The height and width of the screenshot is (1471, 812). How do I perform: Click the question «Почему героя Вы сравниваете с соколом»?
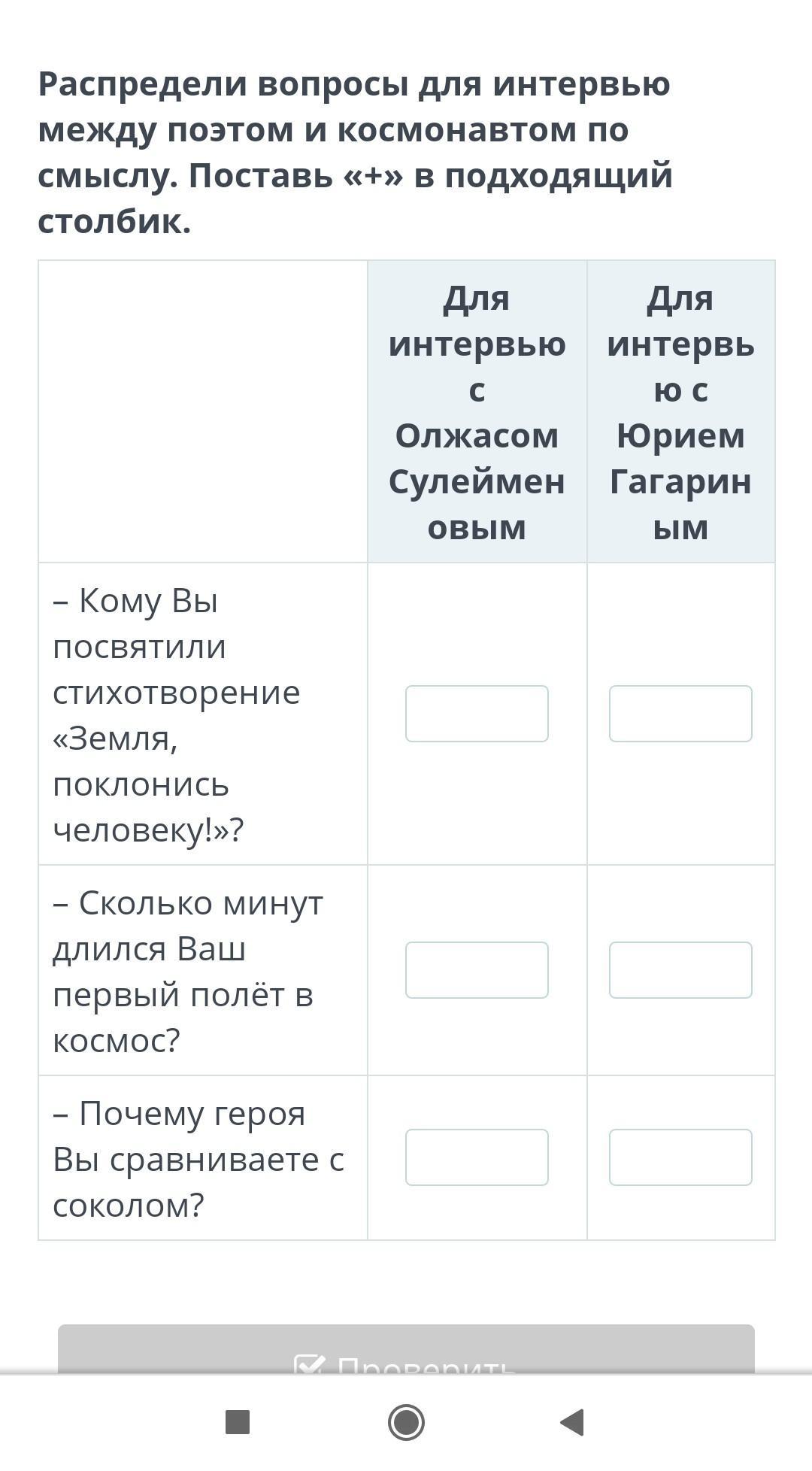(198, 1159)
